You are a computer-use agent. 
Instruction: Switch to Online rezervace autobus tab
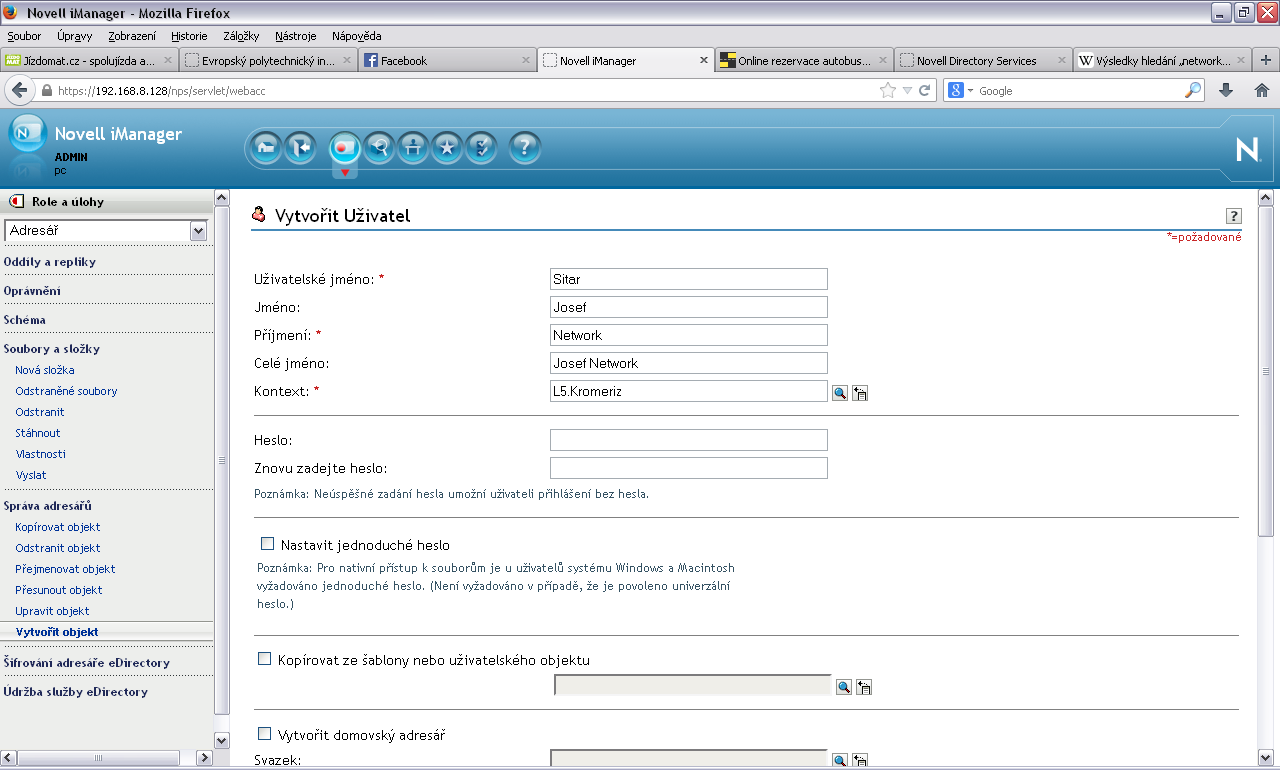tap(804, 60)
